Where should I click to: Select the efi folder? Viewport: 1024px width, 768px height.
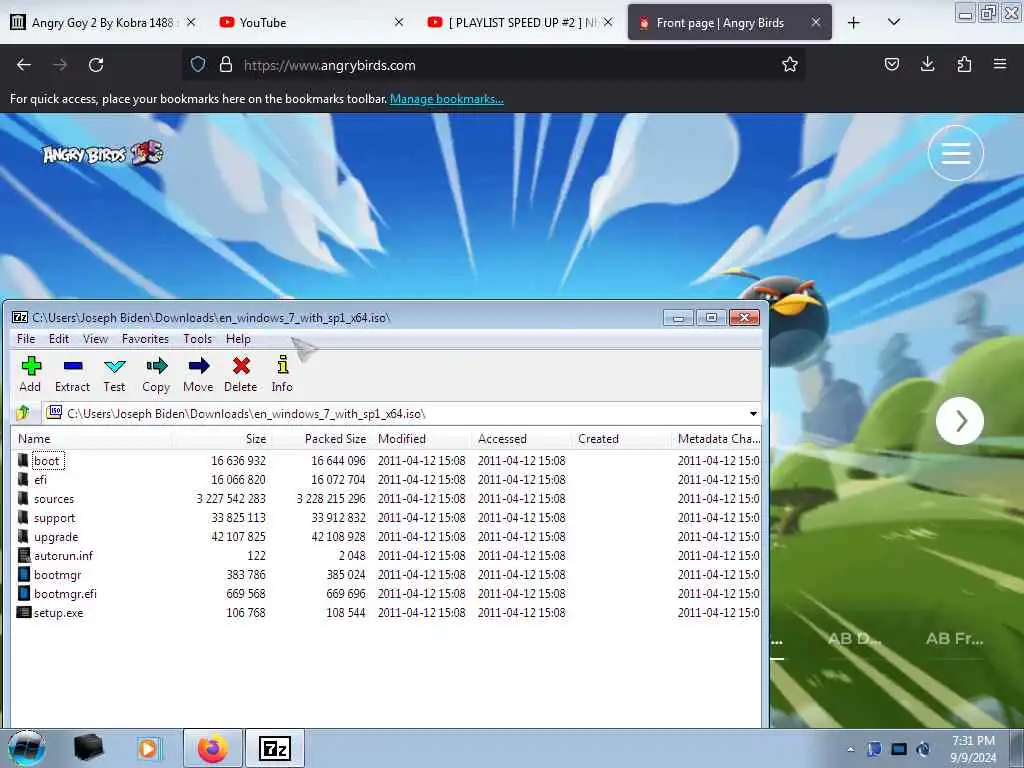click(x=40, y=479)
